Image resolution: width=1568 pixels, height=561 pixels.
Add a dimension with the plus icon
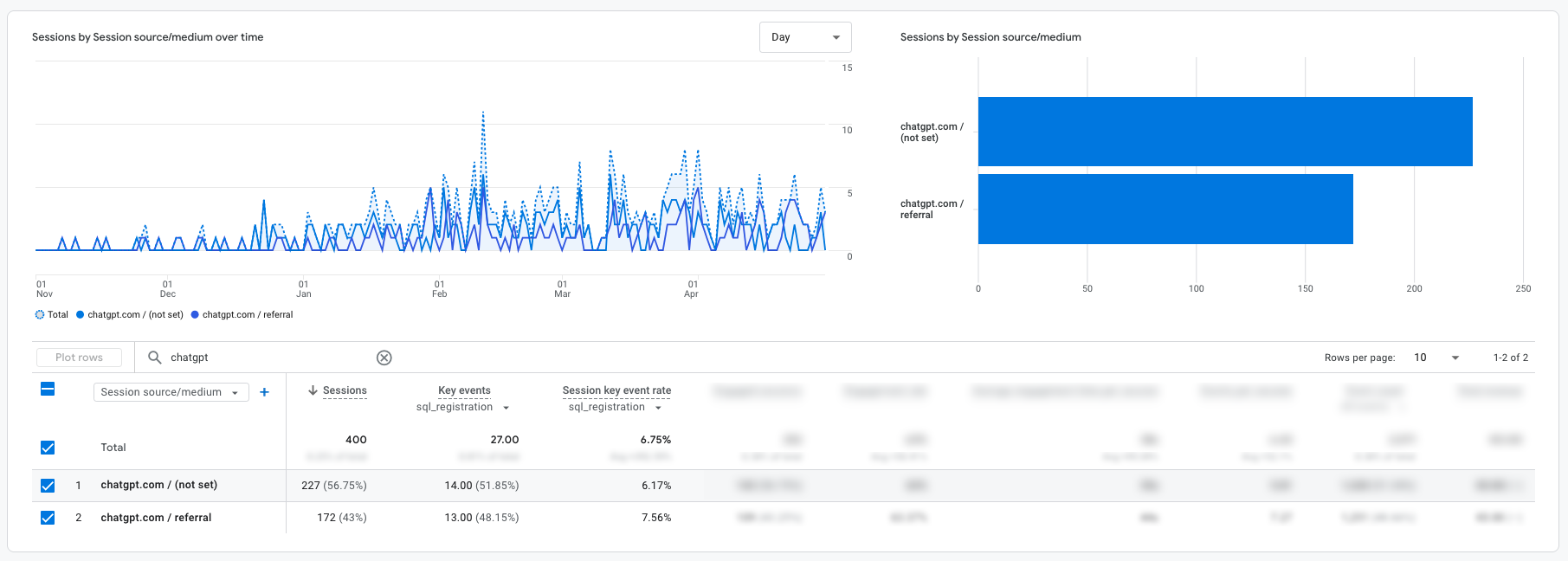click(264, 392)
